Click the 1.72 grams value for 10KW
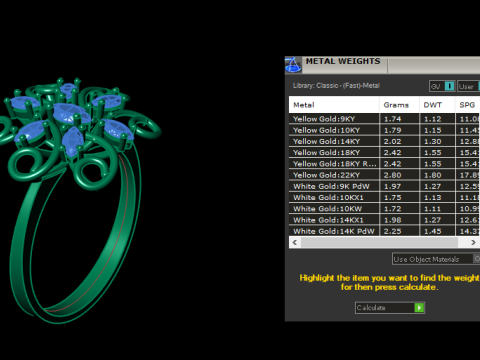480x360 pixels. pos(392,209)
